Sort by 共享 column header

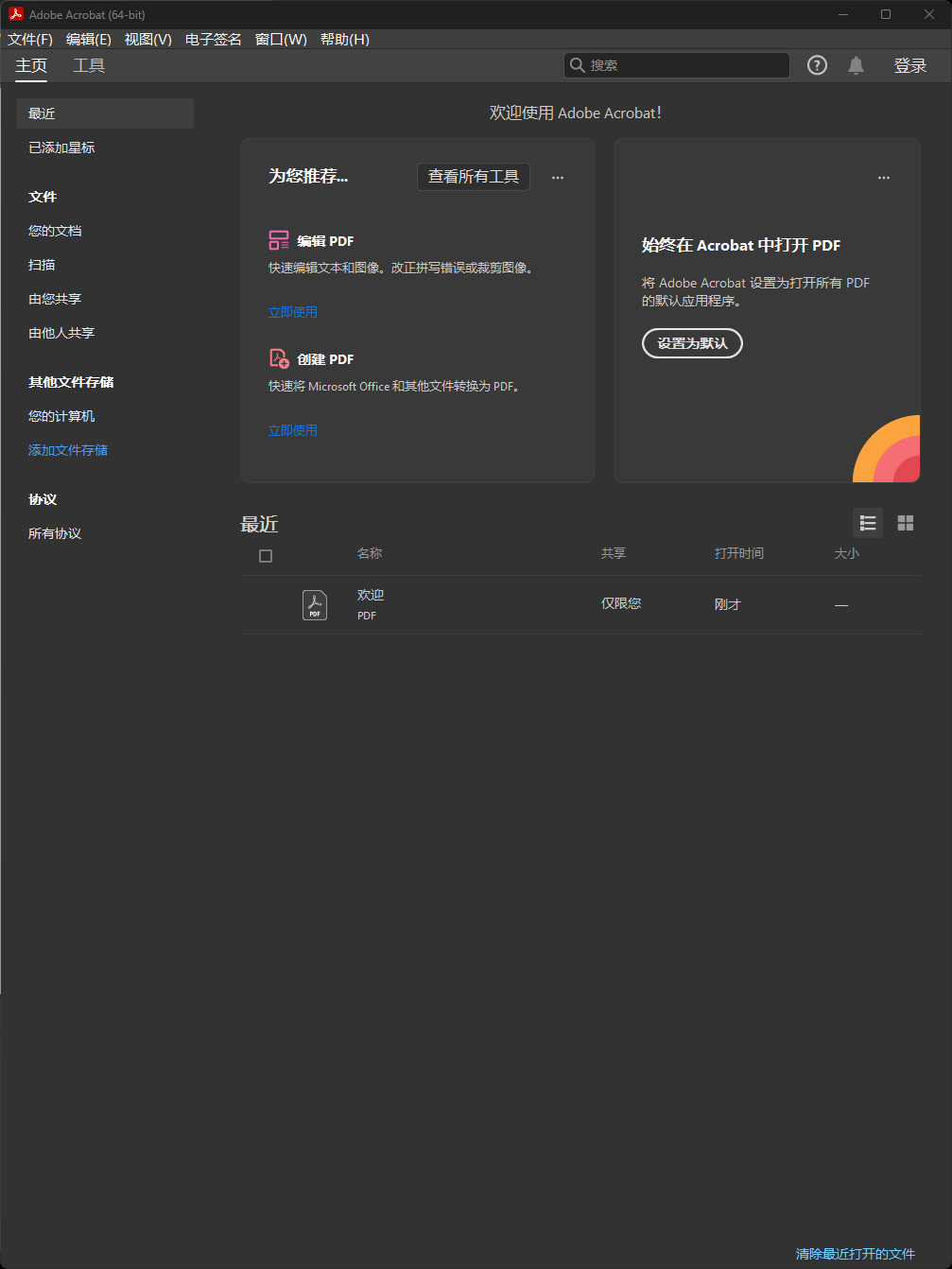click(x=614, y=553)
